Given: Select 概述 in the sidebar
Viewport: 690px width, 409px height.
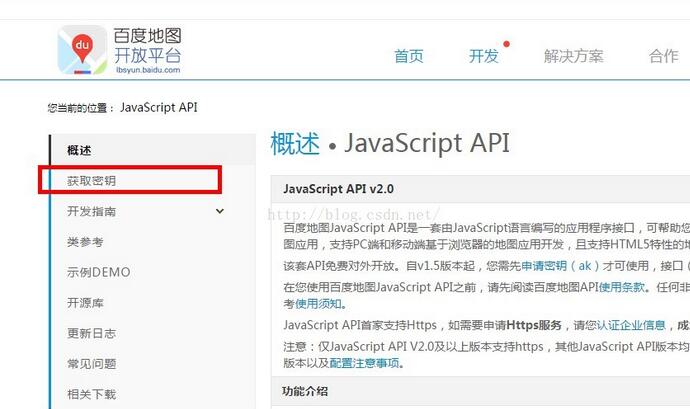Looking at the screenshot, I should (79, 150).
